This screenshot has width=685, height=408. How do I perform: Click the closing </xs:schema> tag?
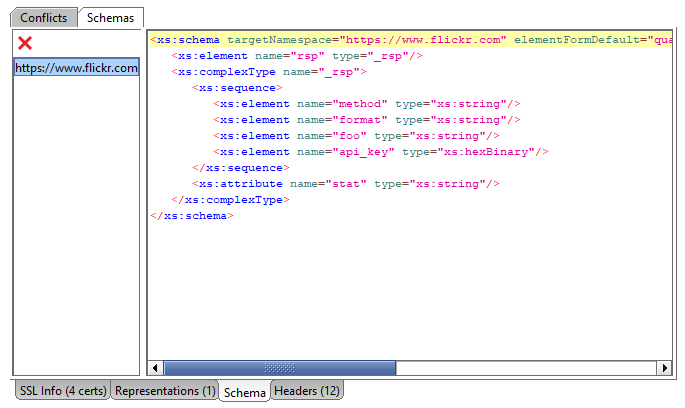click(190, 216)
